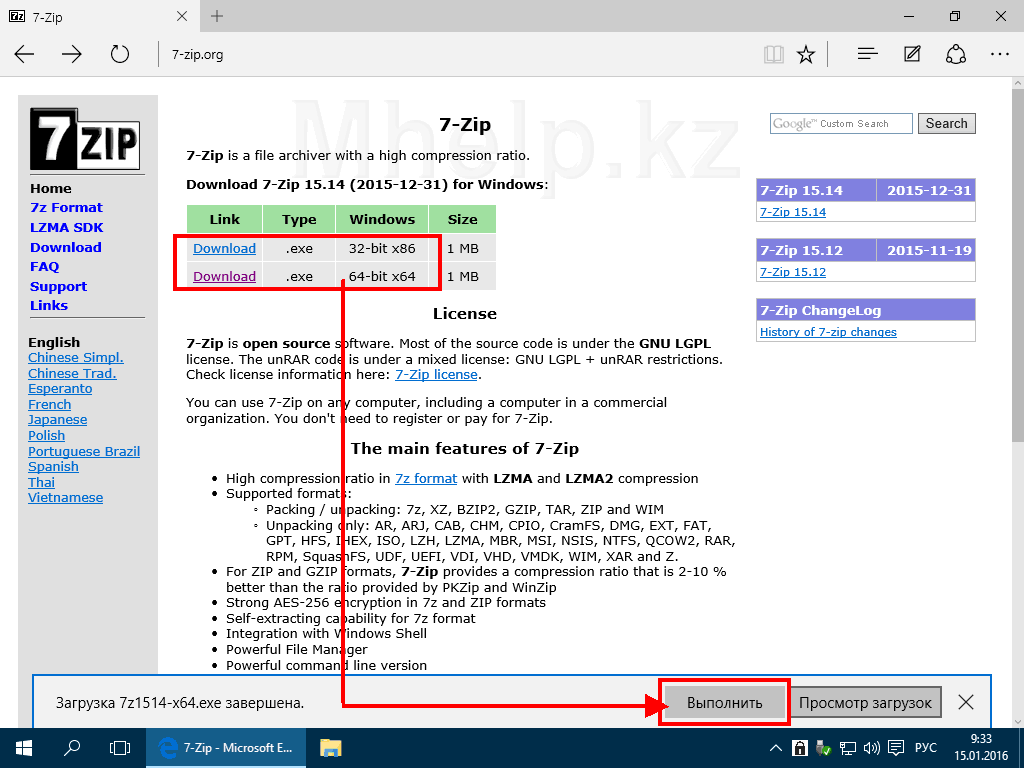This screenshot has width=1024, height=768.
Task: Add page to favorites star icon
Action: (806, 54)
